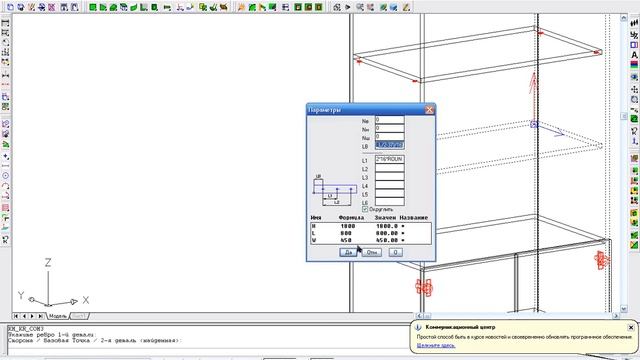The image size is (640, 360).
Task: Click the info icon in Коммуникационный центр balloon
Action: pos(418,327)
